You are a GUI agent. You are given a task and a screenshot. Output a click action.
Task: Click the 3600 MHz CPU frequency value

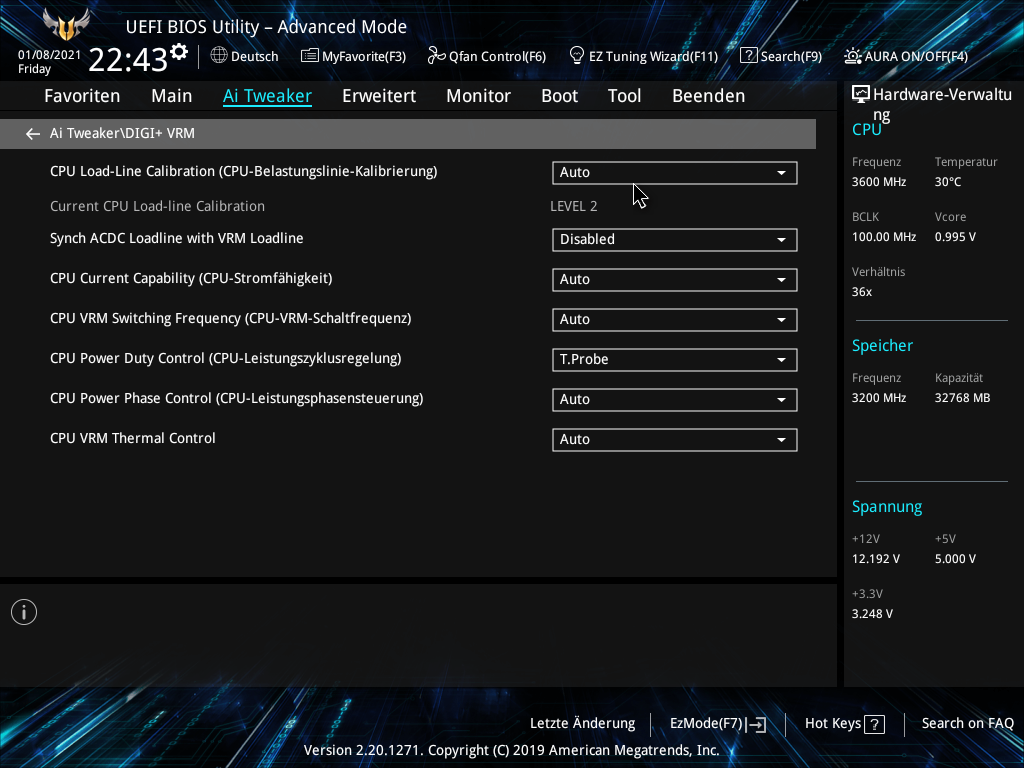[879, 182]
